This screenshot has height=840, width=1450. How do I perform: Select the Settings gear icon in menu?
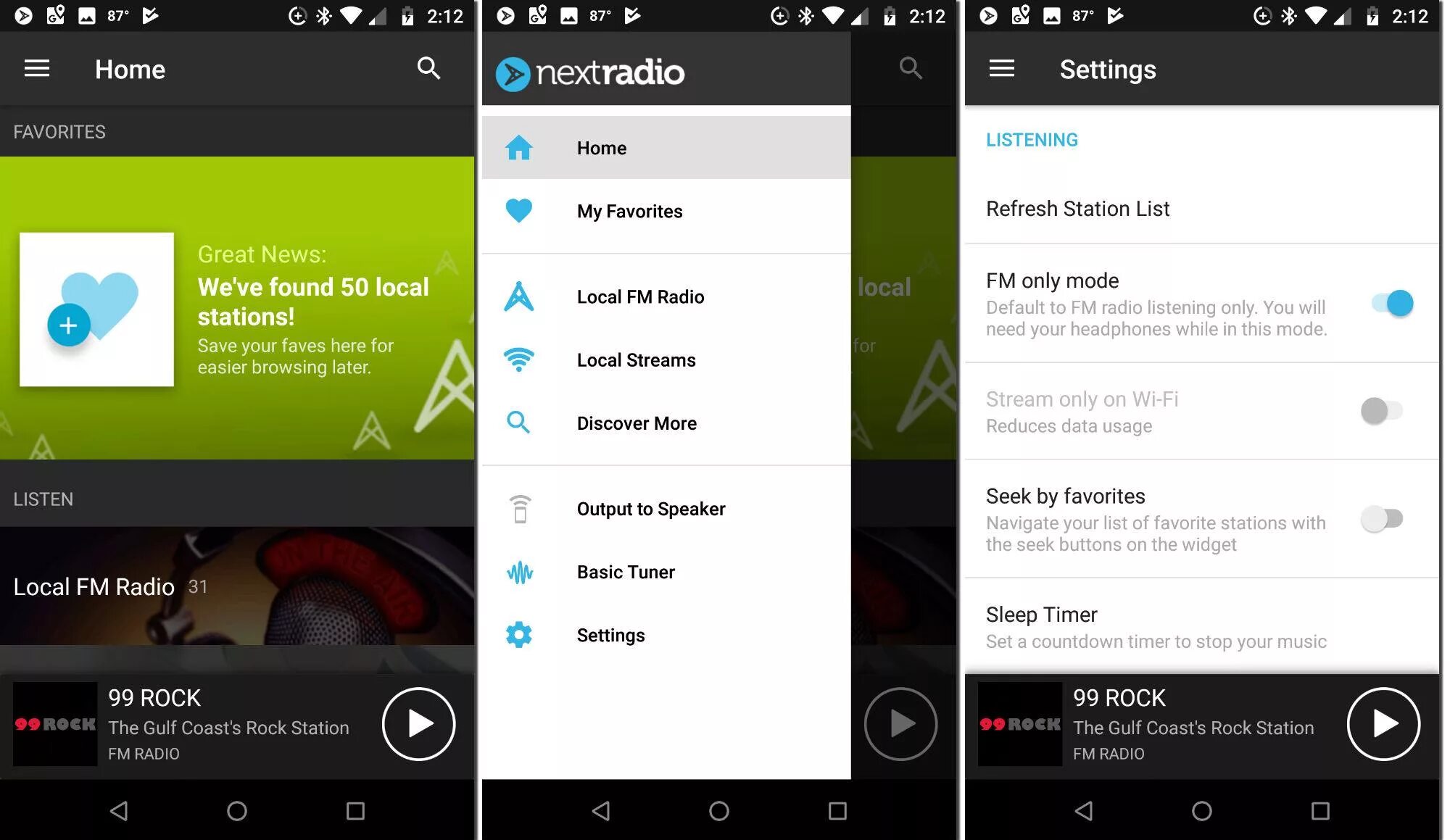point(519,634)
